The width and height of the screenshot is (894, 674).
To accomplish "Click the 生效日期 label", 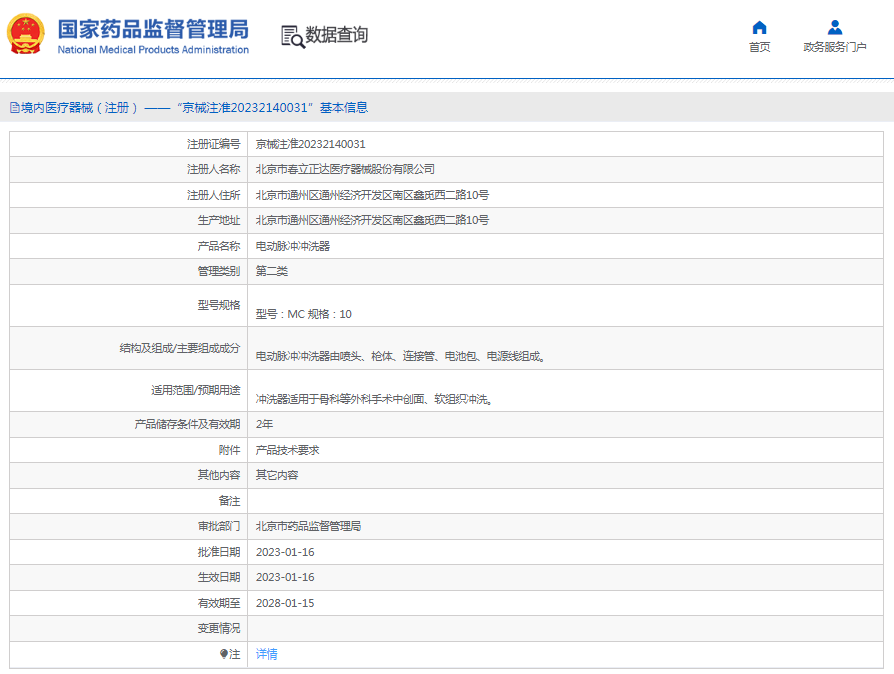I will [219, 577].
